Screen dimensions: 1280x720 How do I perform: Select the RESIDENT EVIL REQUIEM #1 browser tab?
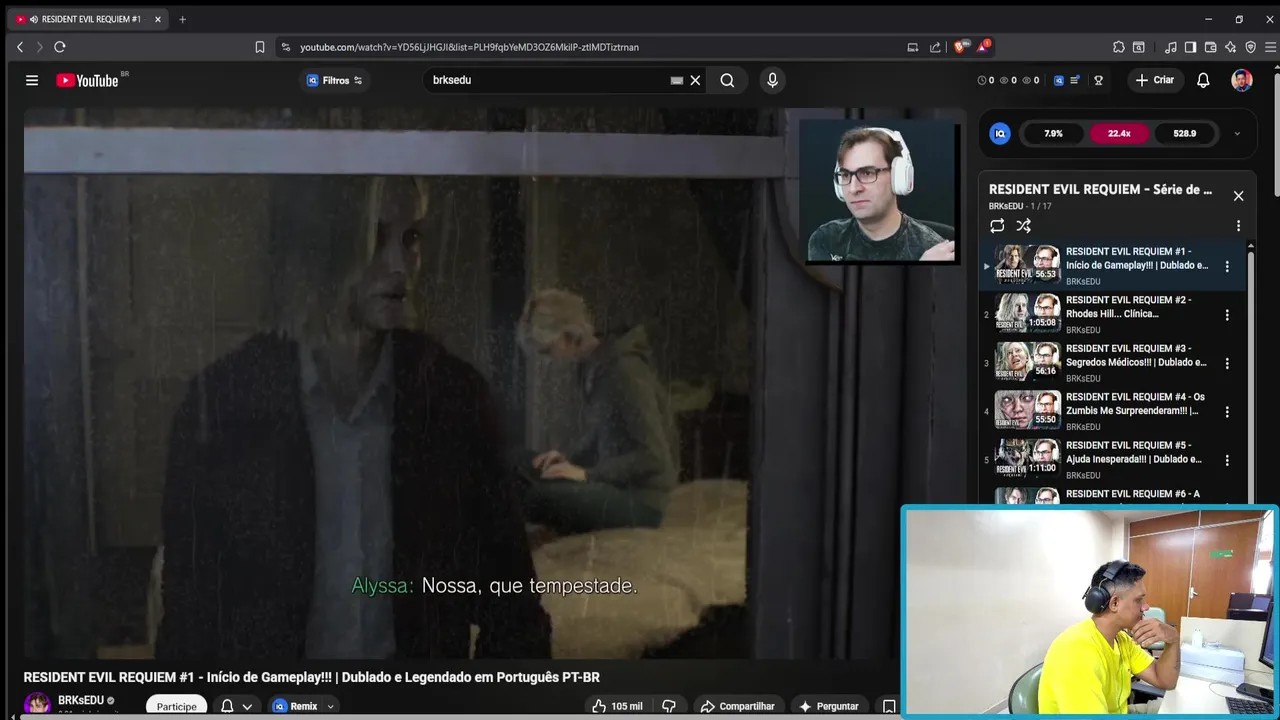(x=88, y=19)
